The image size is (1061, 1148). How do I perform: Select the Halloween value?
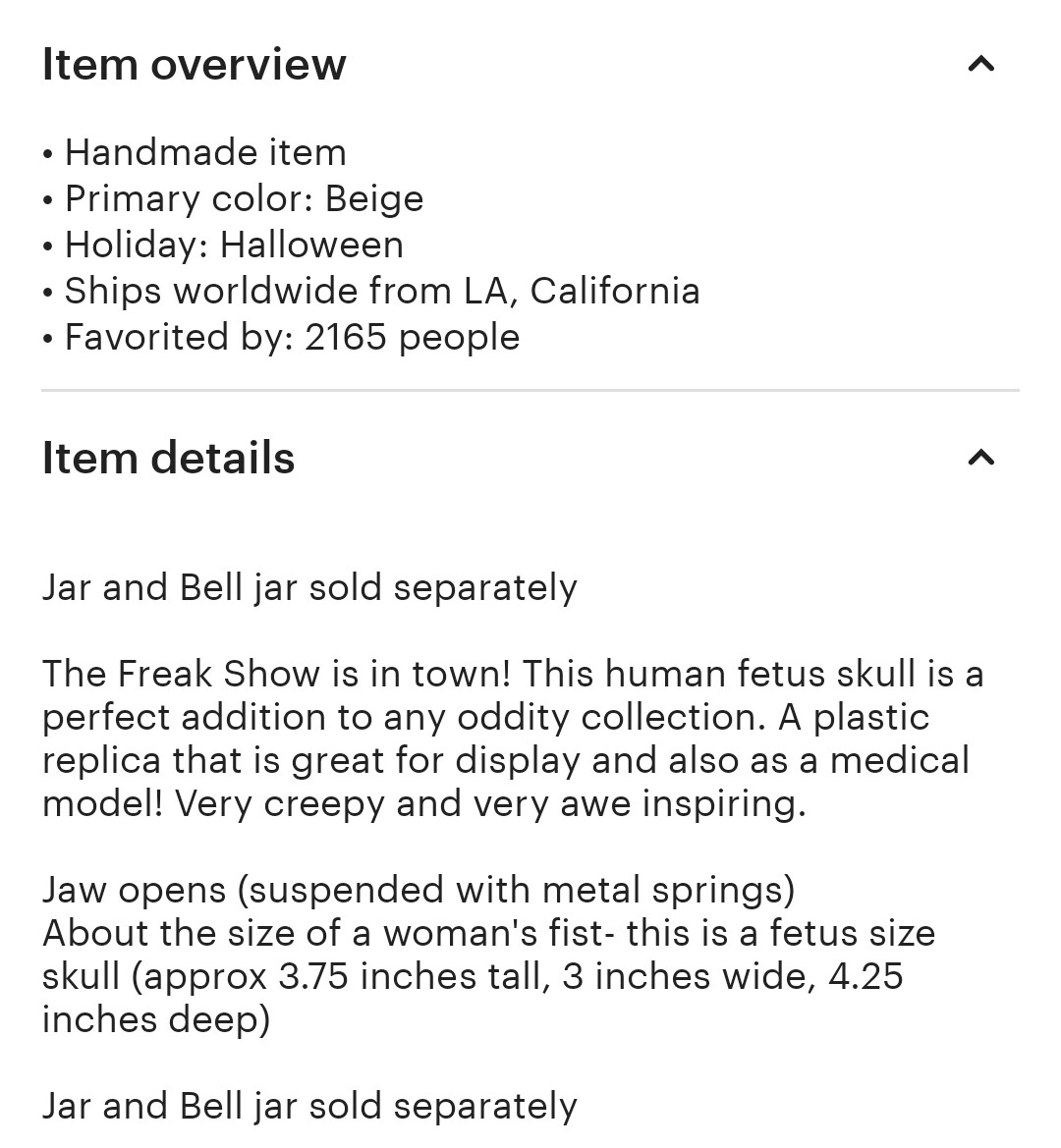(x=311, y=245)
